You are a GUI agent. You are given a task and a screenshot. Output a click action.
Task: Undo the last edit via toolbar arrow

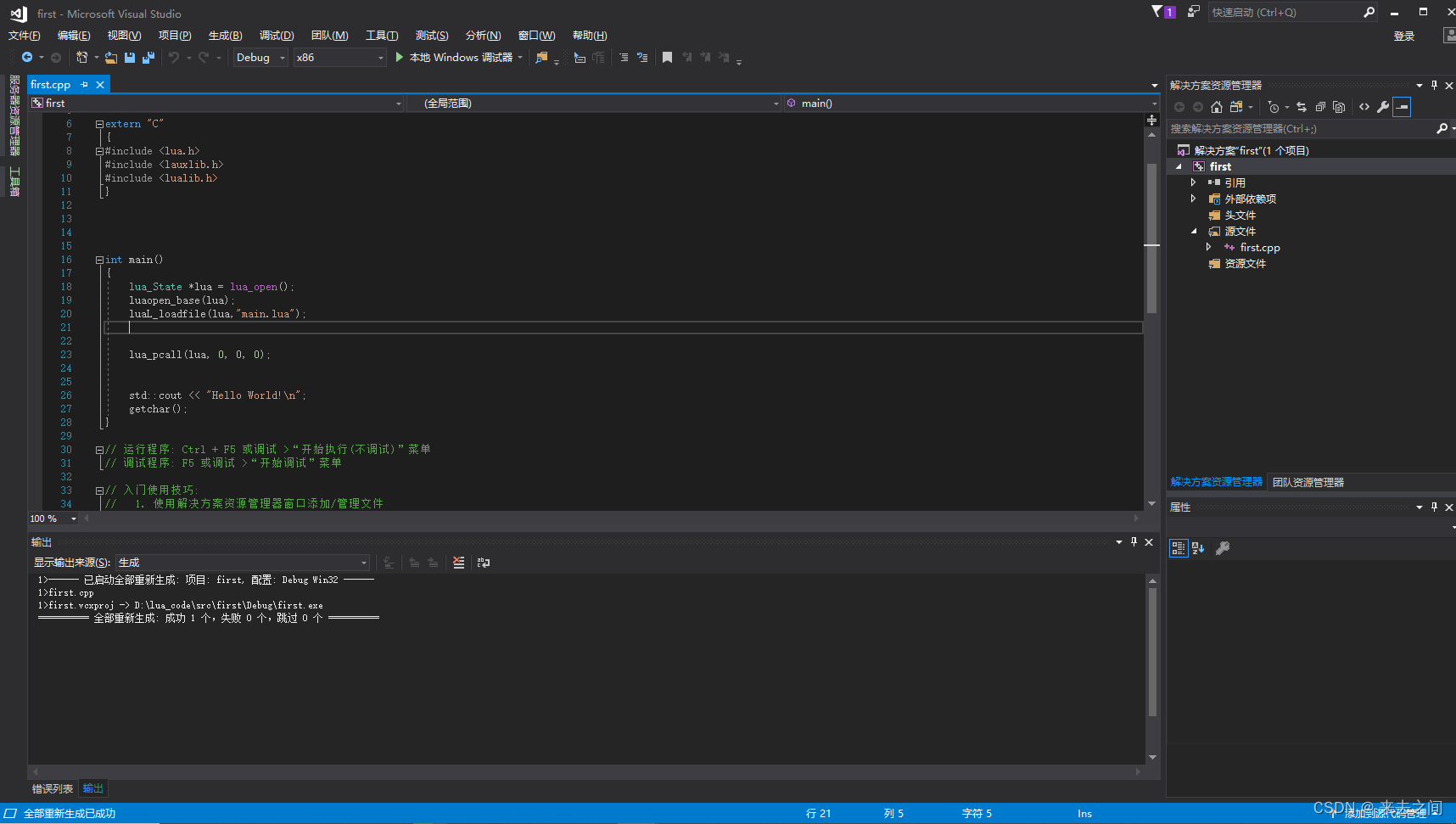click(174, 58)
